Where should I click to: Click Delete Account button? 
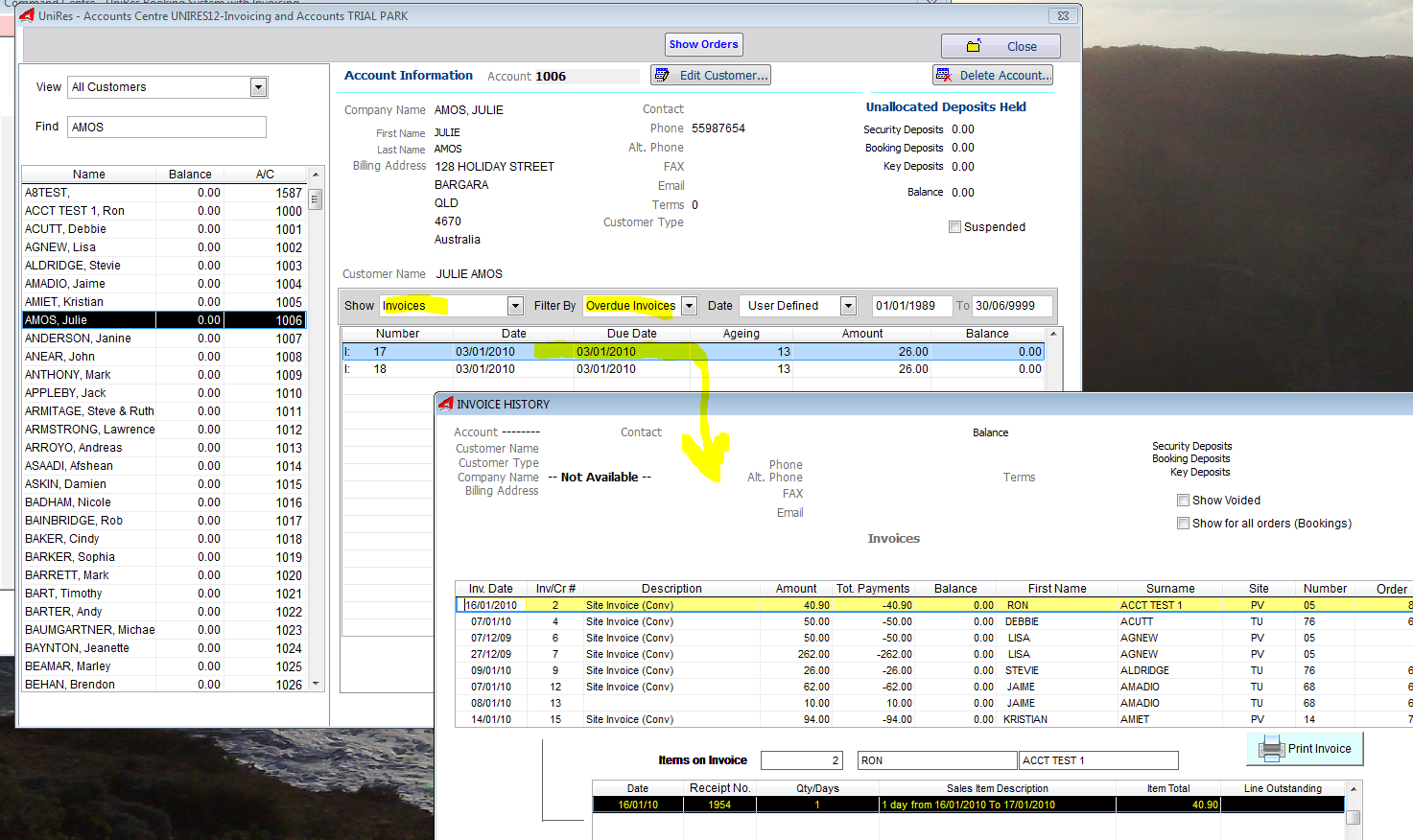click(993, 75)
